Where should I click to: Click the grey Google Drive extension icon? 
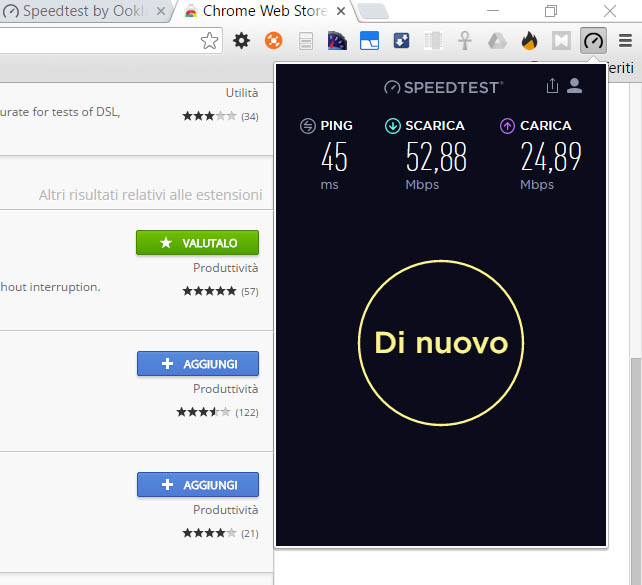[497, 41]
